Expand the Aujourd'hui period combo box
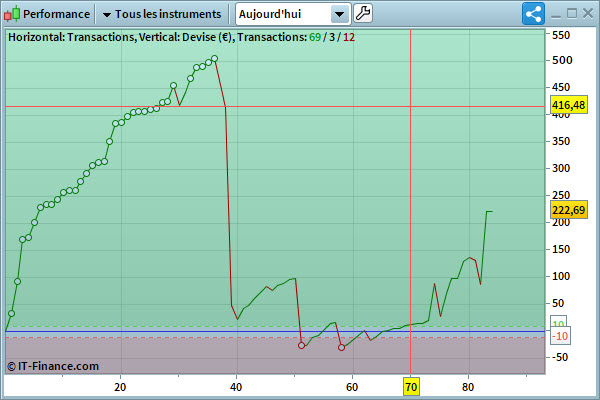 [x=293, y=14]
